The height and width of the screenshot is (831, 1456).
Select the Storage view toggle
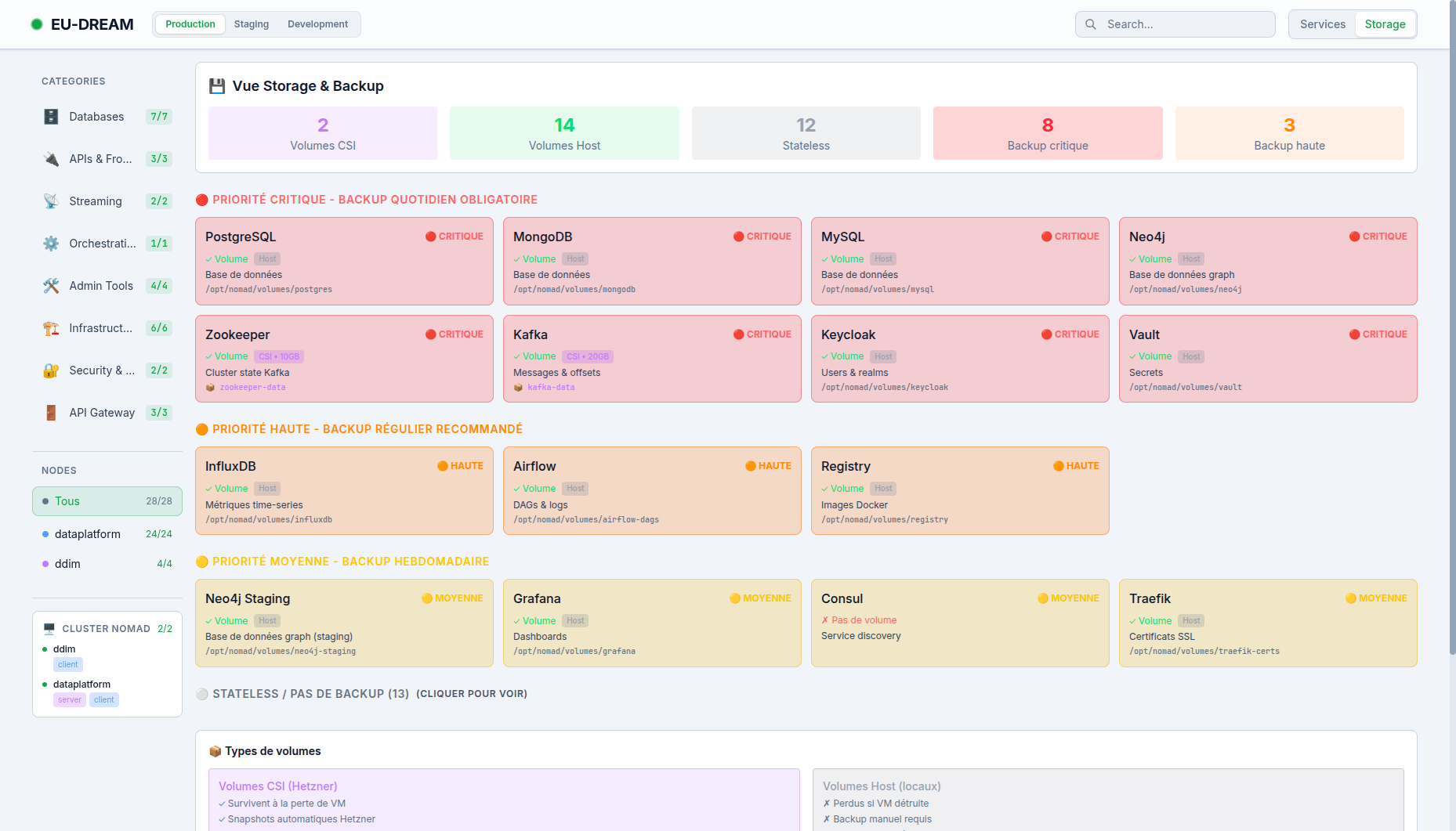pyautogui.click(x=1385, y=24)
